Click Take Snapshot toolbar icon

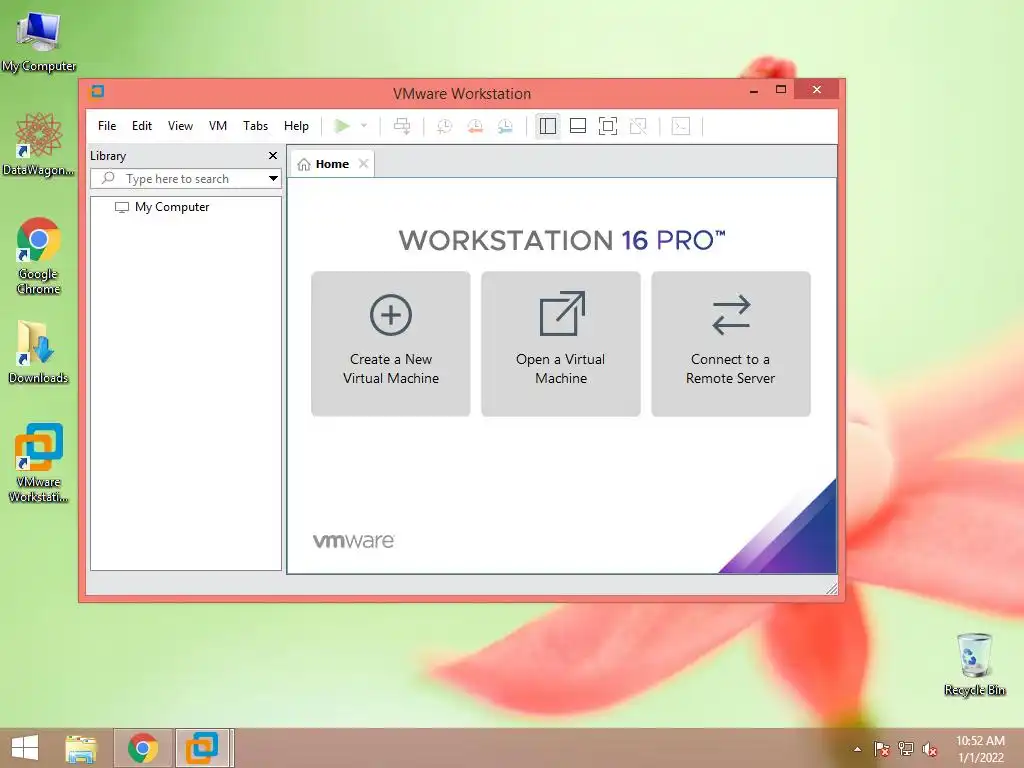pos(444,126)
